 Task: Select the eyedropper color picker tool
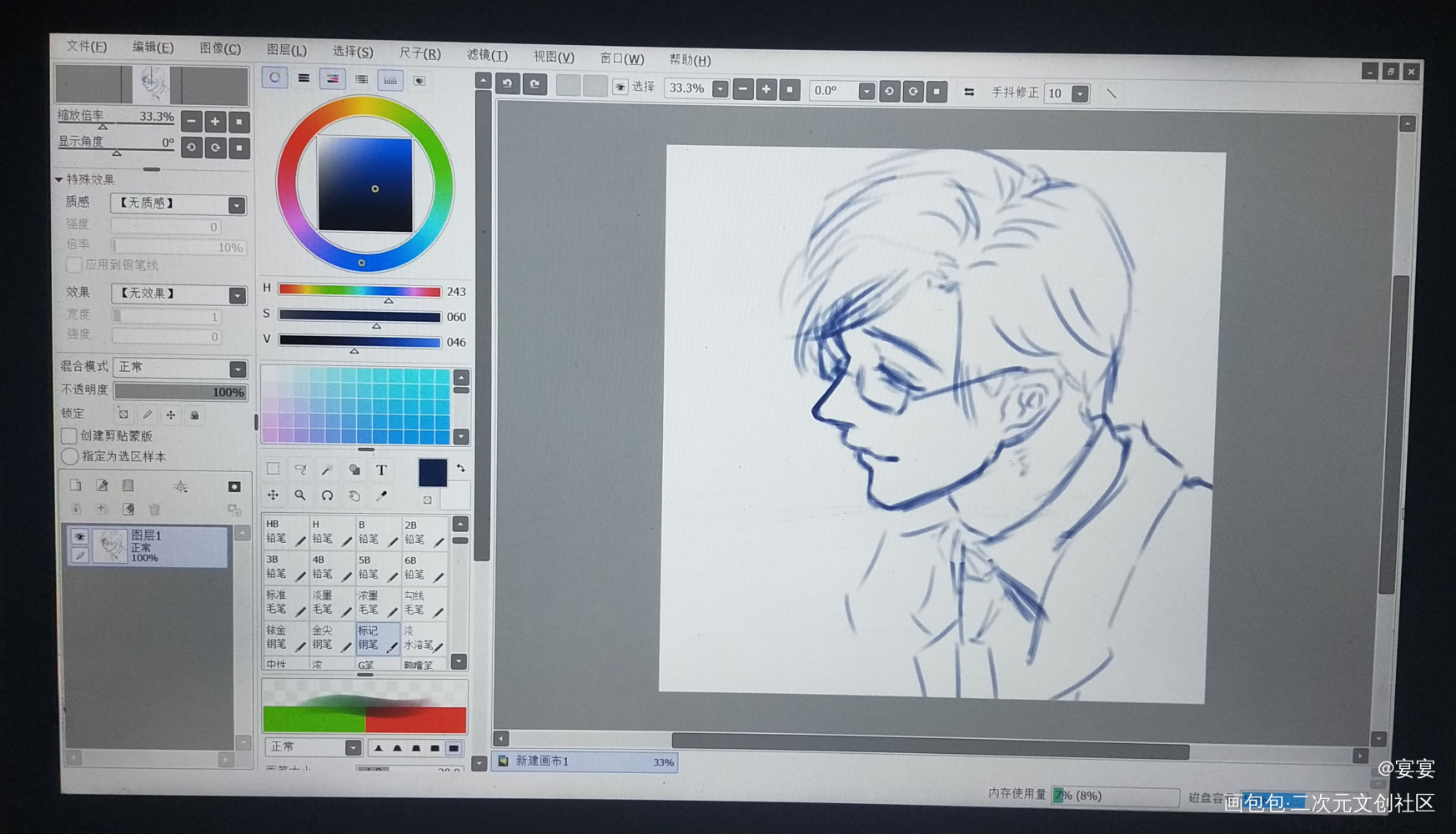click(x=382, y=495)
